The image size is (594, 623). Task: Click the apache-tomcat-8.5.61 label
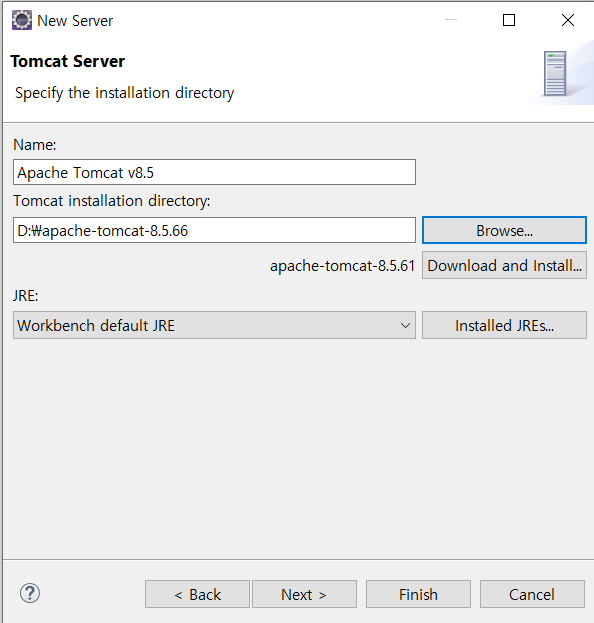(342, 266)
